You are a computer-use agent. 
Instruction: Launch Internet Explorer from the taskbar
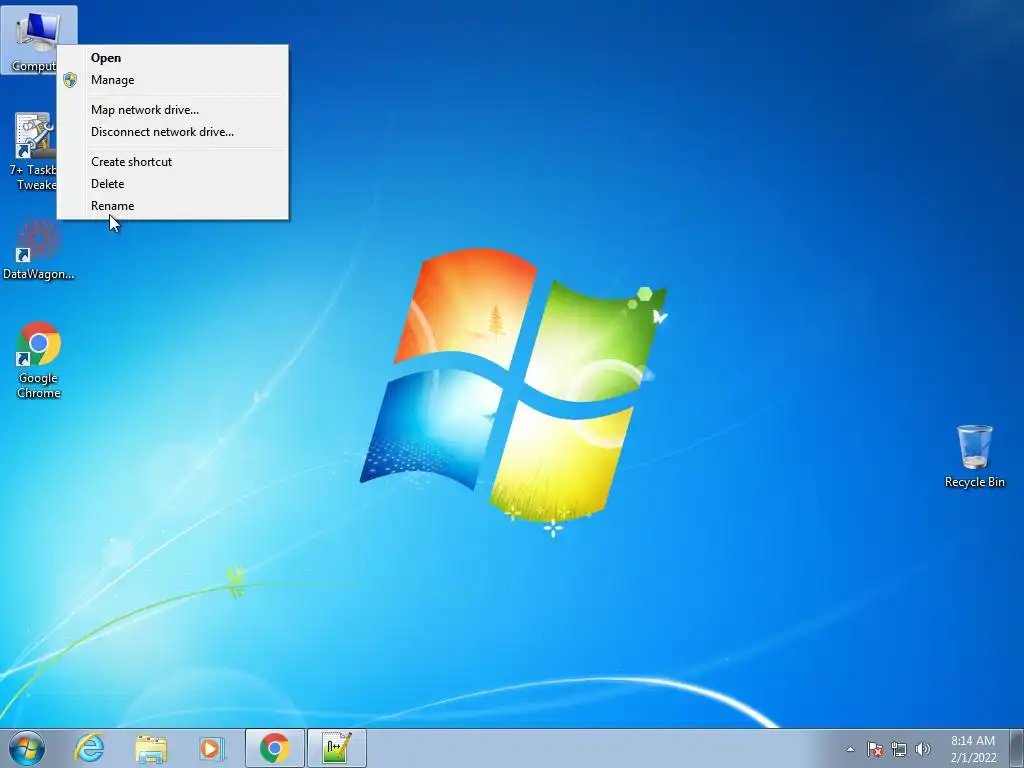click(89, 748)
